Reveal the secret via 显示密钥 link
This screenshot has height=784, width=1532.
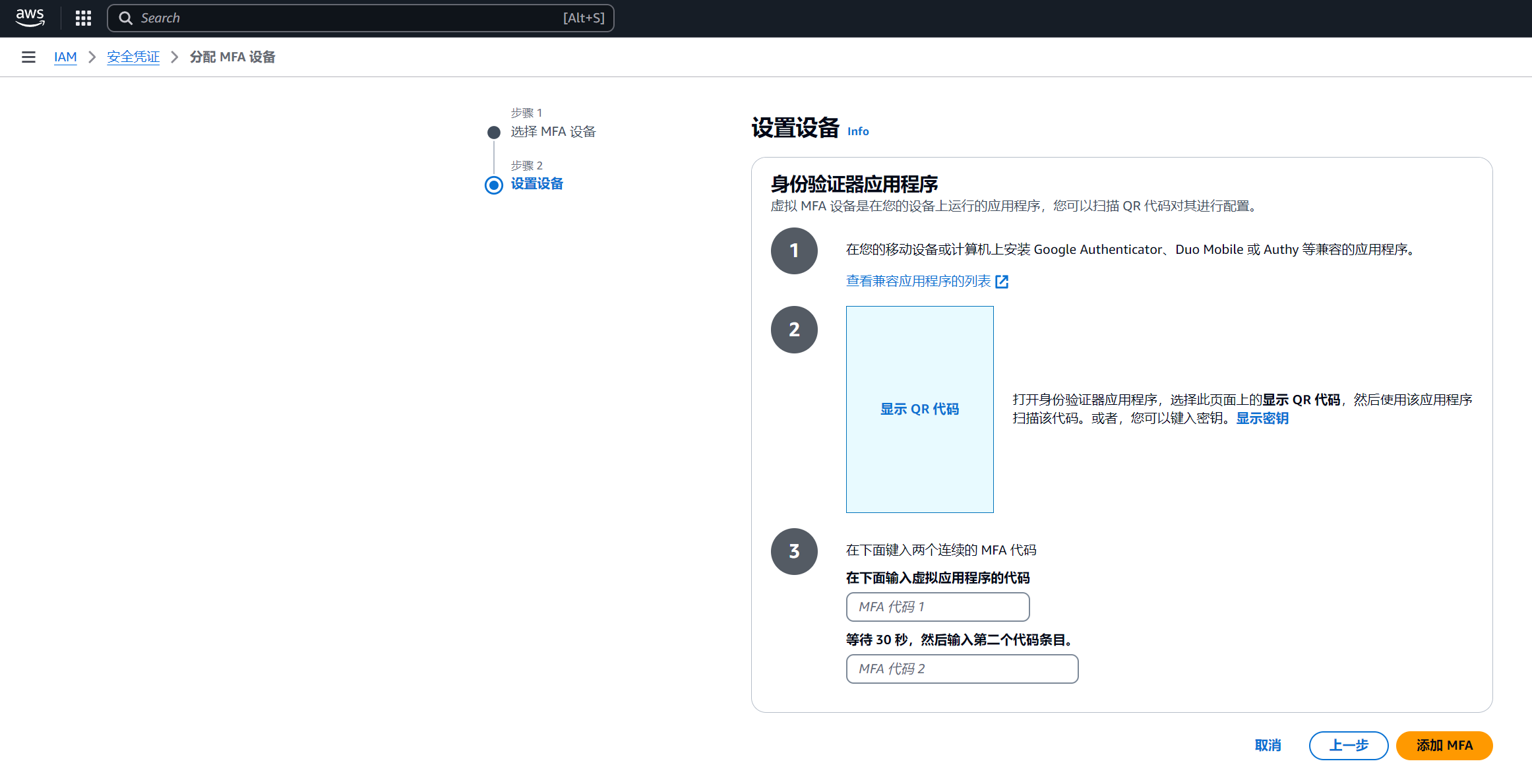(x=1262, y=418)
